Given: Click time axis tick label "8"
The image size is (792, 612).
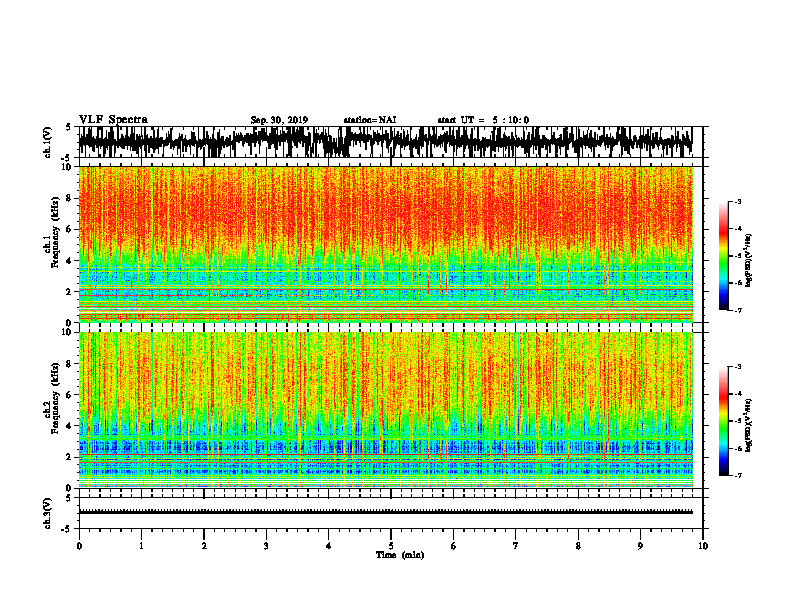Looking at the screenshot, I should pyautogui.click(x=578, y=546).
